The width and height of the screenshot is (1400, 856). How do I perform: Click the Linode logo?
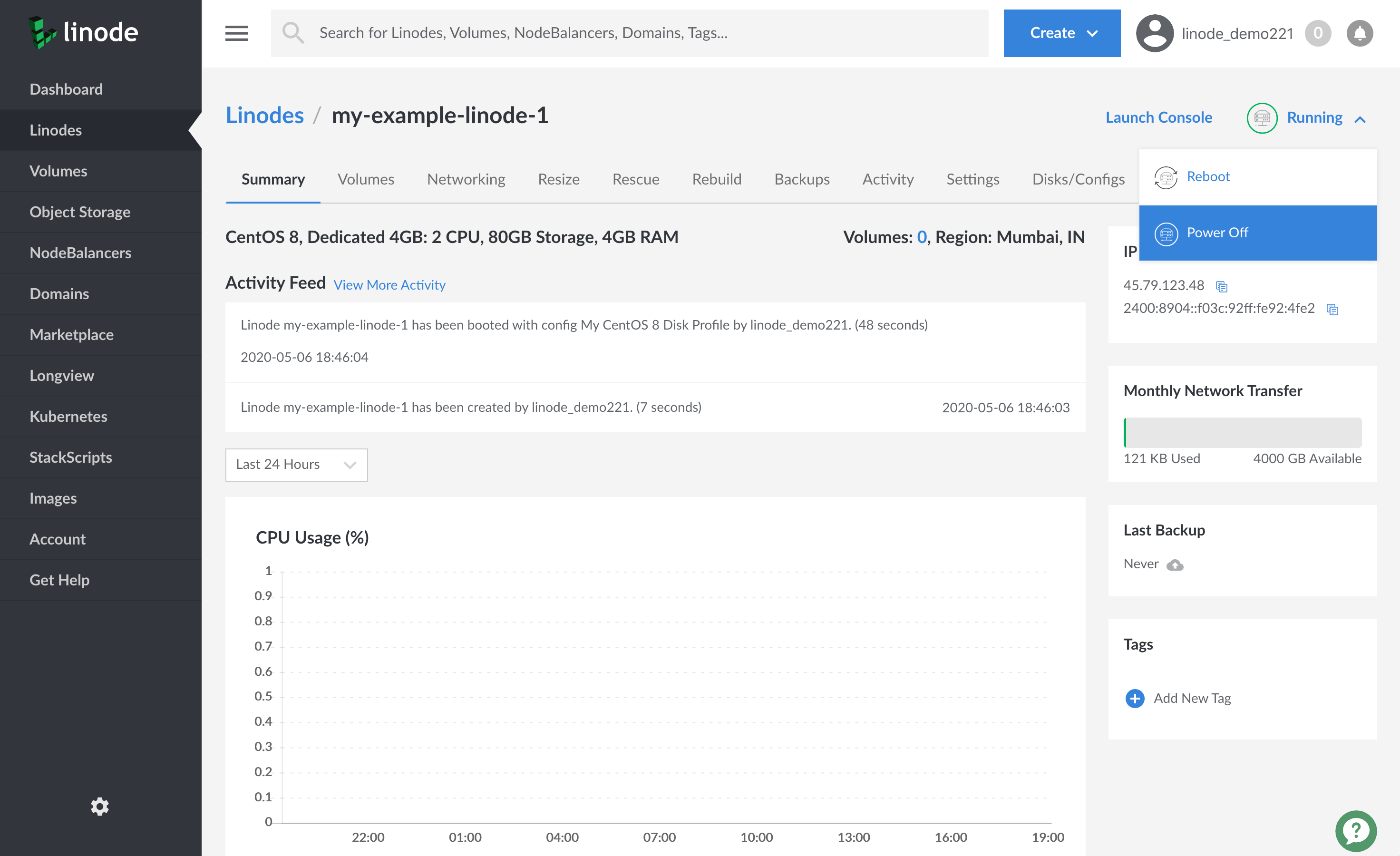(84, 32)
